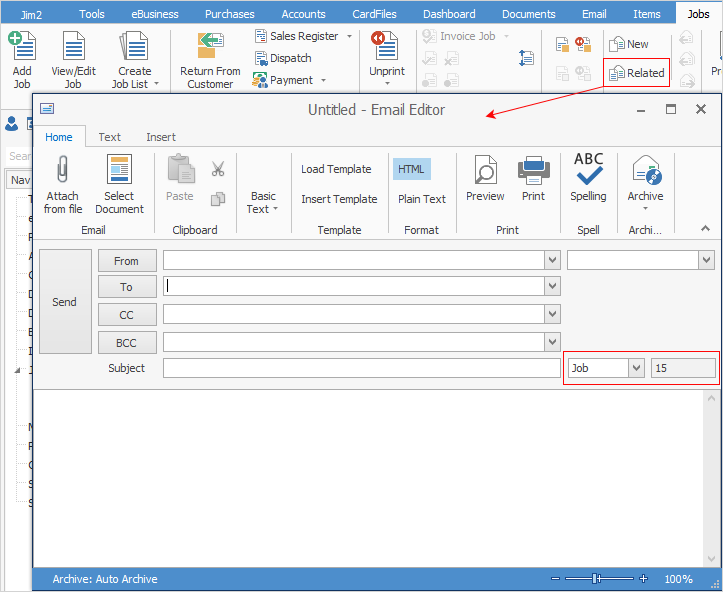
Task: Expand the Basic Text dropdown
Action: coord(263,203)
